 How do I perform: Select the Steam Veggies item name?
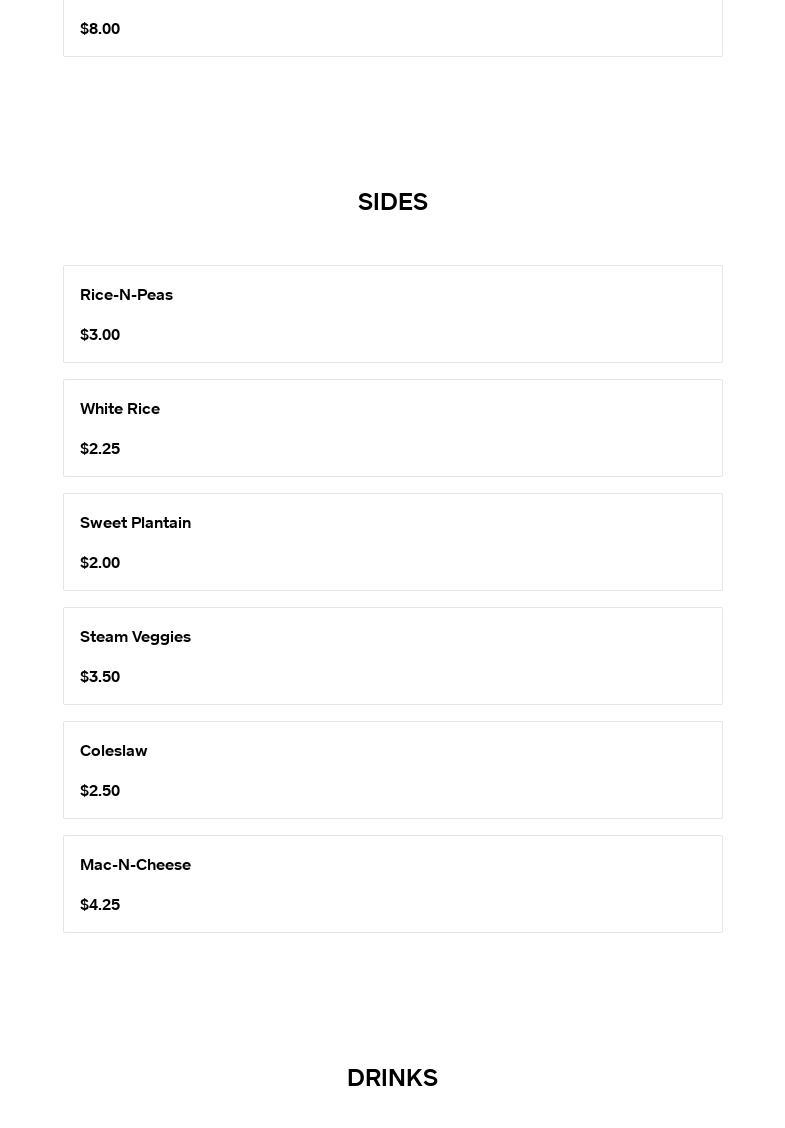(x=135, y=637)
